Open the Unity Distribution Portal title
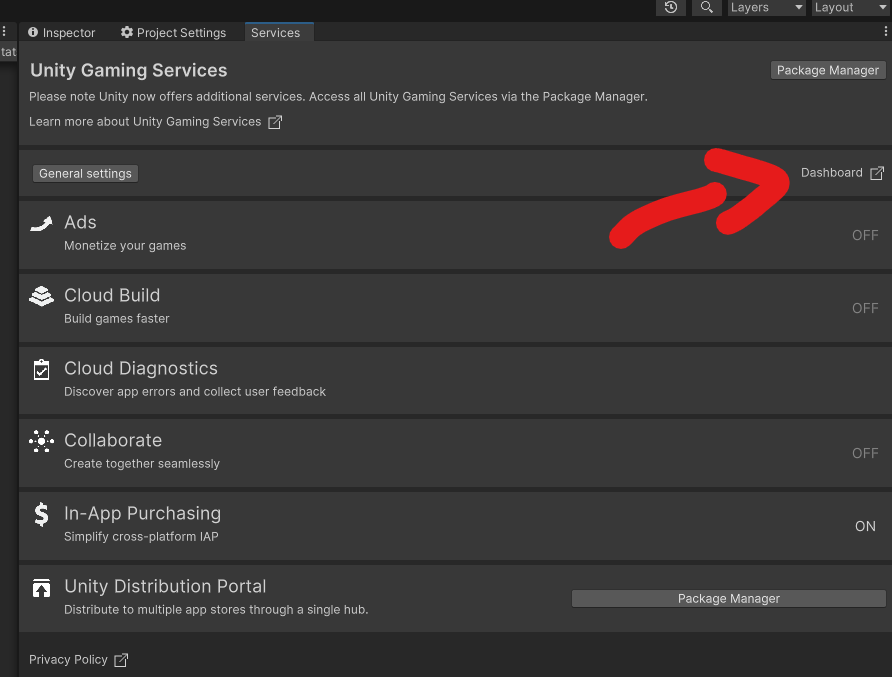This screenshot has width=892, height=677. tap(165, 586)
